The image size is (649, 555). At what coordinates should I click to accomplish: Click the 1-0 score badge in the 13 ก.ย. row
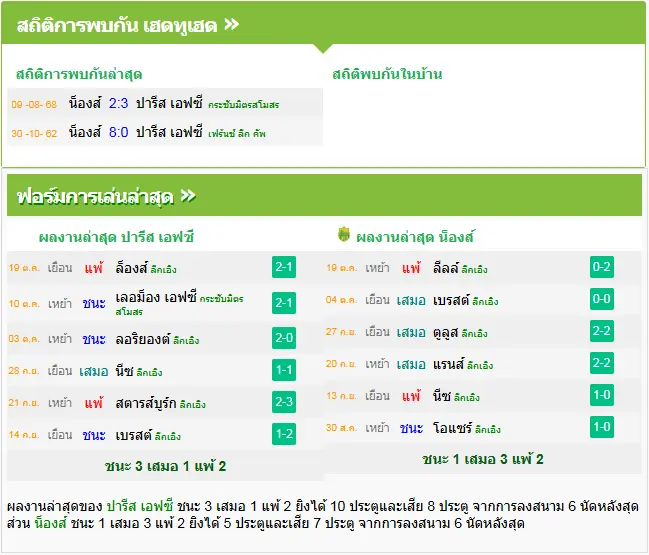[x=602, y=395]
